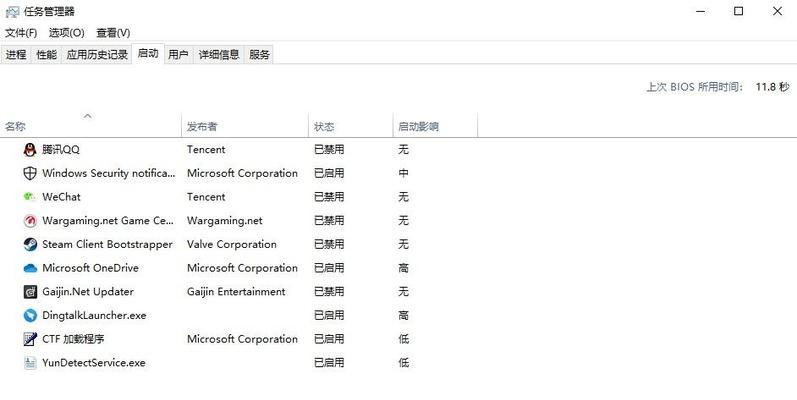Click 无 impact in Gaijin.Net row
Screen dimensions: 797x400
point(403,292)
